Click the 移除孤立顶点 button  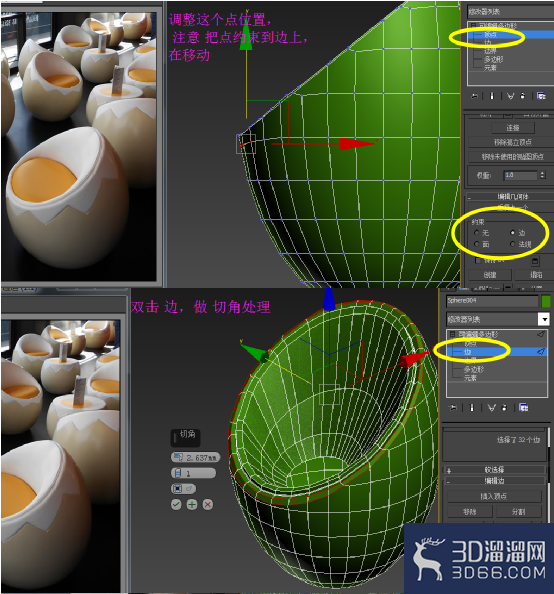[x=512, y=142]
